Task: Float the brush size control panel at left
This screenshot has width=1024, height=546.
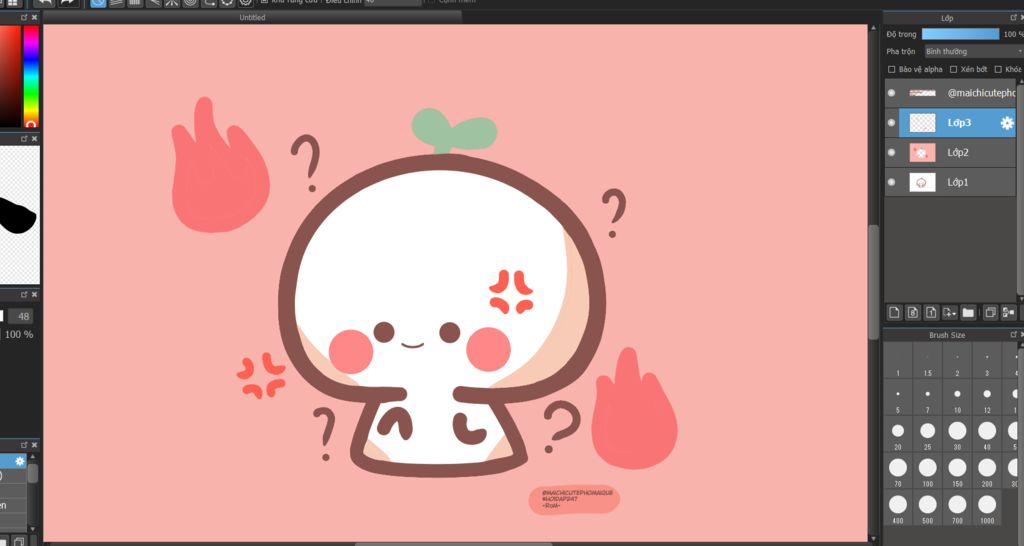Action: point(24,295)
